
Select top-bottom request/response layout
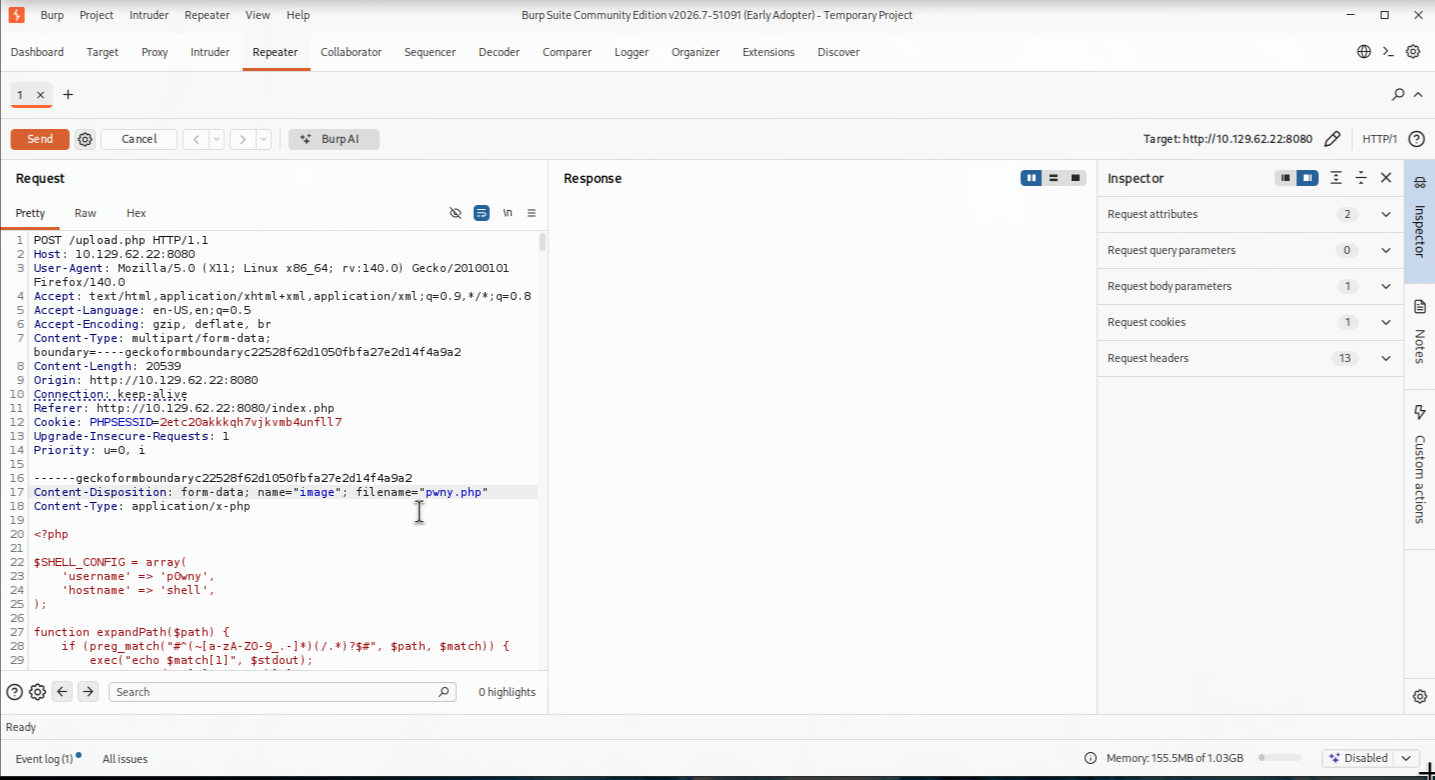click(1053, 178)
